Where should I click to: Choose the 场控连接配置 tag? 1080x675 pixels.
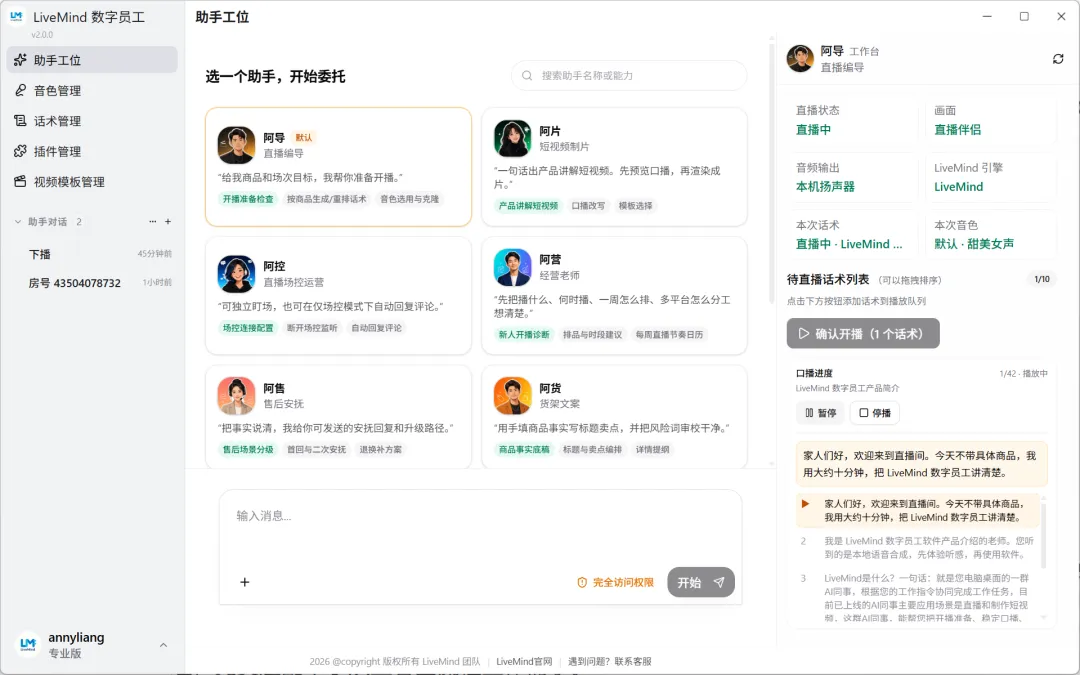pyautogui.click(x=248, y=328)
